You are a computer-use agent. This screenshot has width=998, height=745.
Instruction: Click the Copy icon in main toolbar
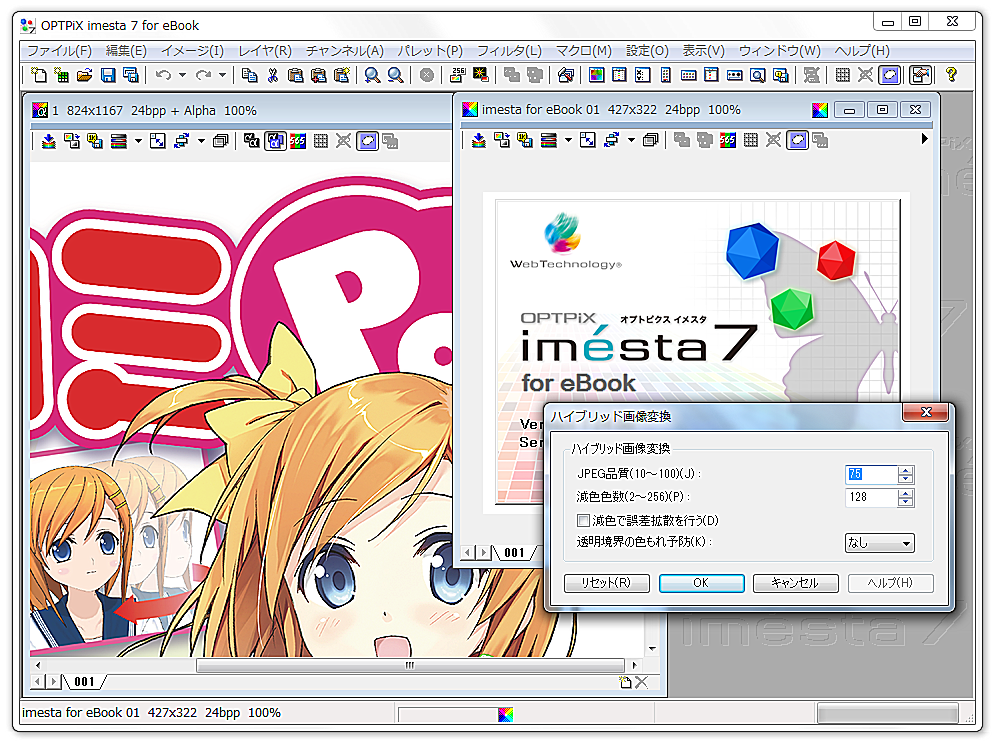coord(250,75)
